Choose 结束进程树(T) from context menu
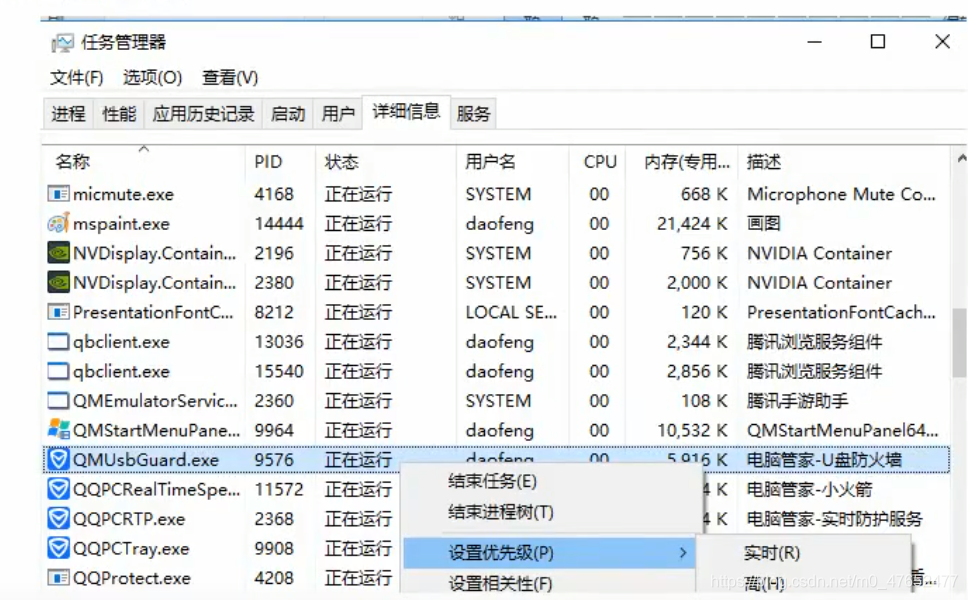 501,512
